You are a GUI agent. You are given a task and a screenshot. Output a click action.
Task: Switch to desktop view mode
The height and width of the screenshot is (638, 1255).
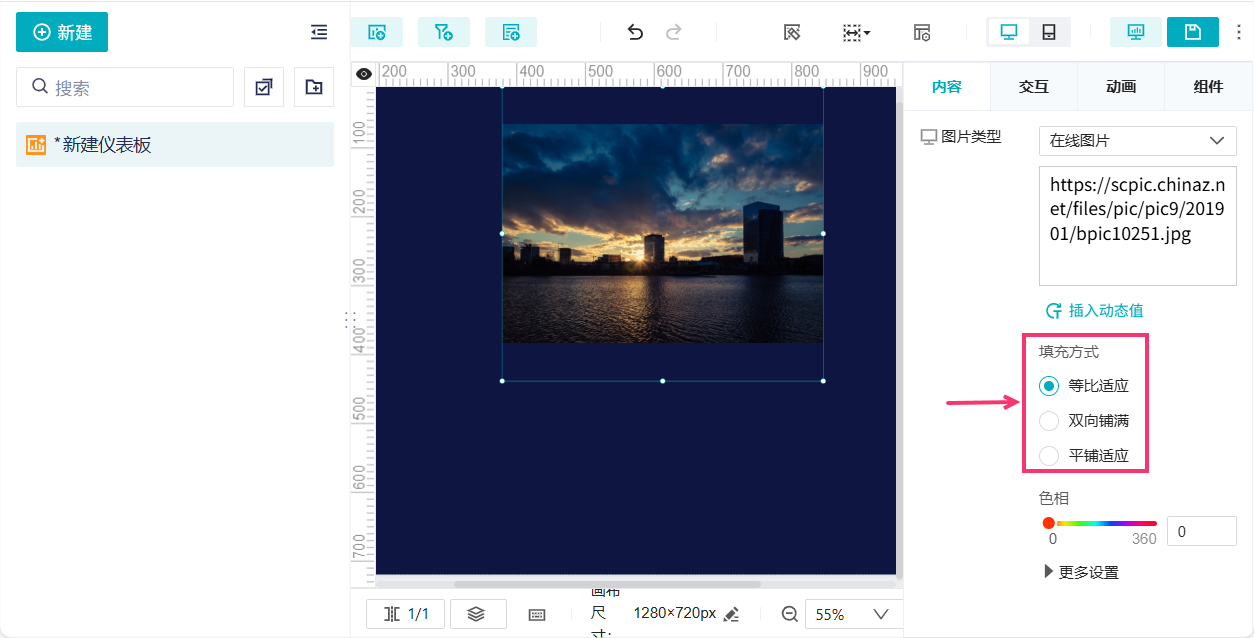pos(1009,32)
